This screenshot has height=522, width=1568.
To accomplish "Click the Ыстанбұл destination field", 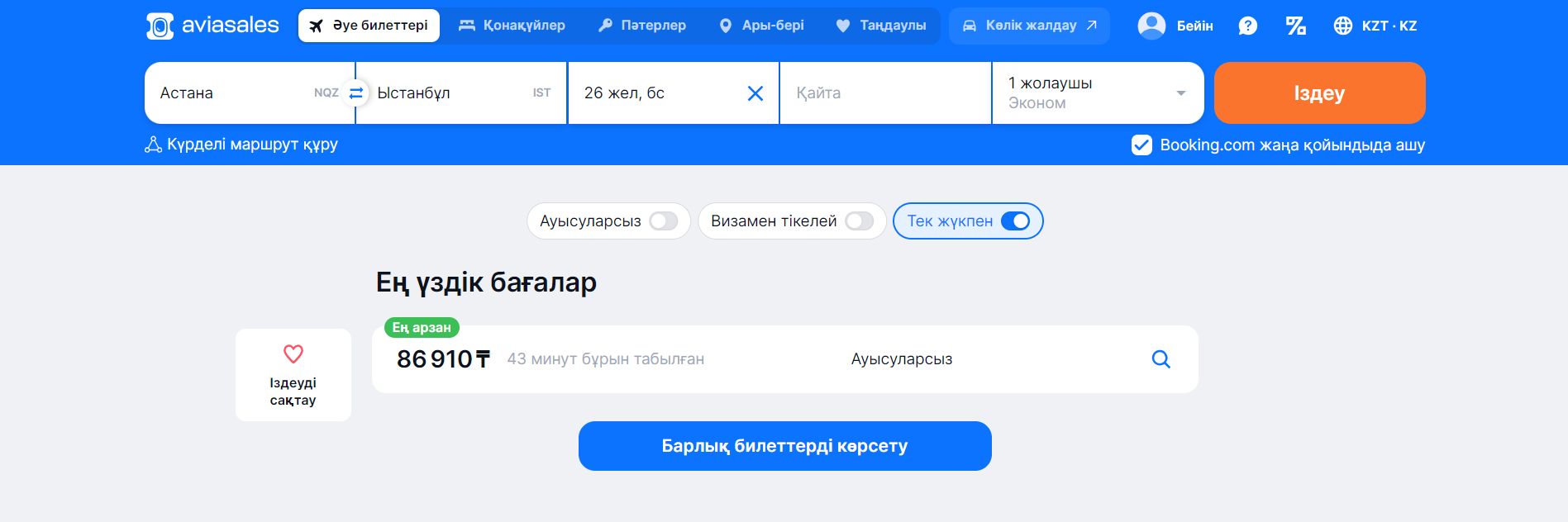I will 461,93.
